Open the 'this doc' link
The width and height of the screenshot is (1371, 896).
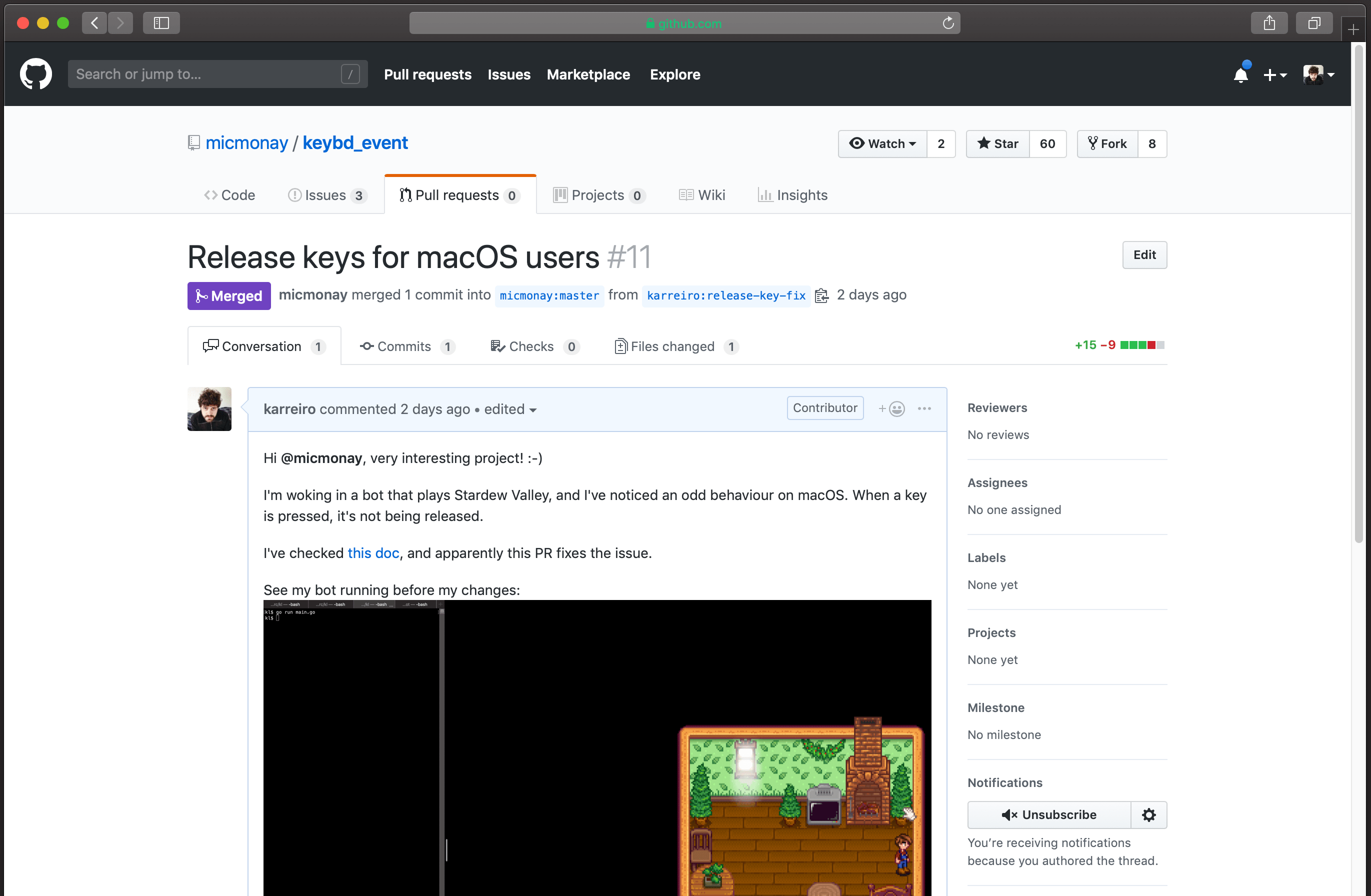pyautogui.click(x=372, y=552)
